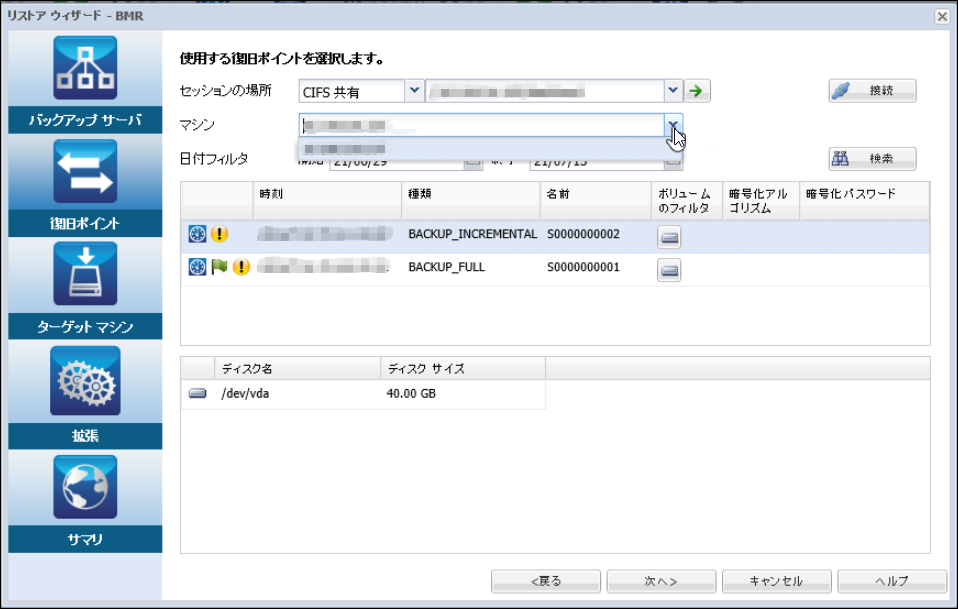Open the 拡張 gears step icon
This screenshot has height=609, width=958.
pos(85,381)
